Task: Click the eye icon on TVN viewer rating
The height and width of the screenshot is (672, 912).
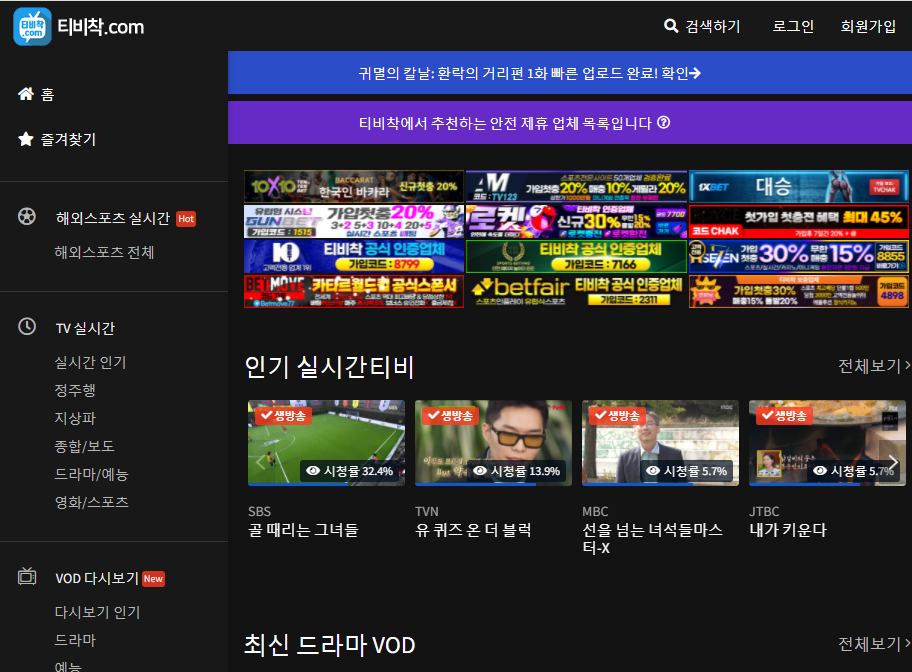Action: [480, 471]
